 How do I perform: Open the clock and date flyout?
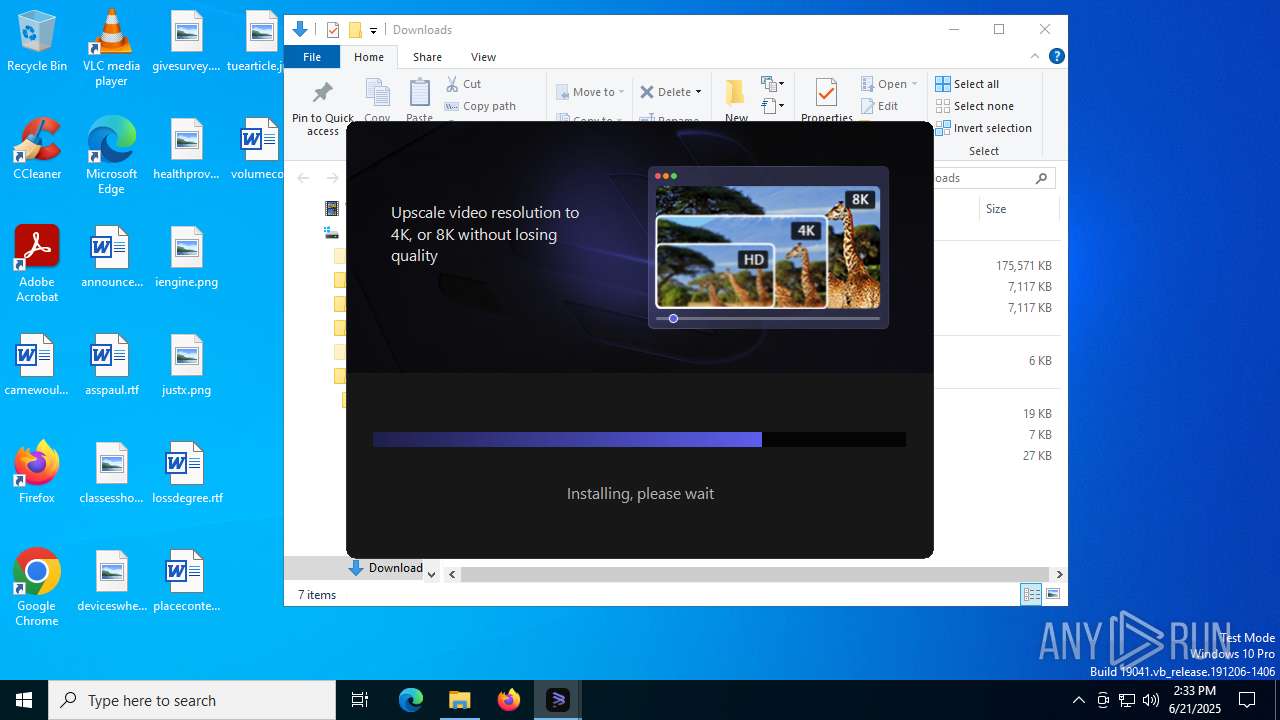point(1194,700)
